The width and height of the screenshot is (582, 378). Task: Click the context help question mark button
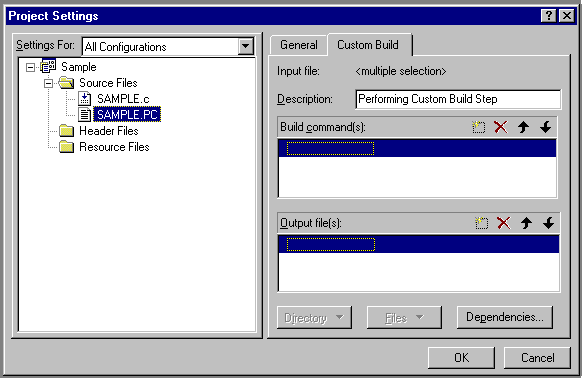coord(549,16)
